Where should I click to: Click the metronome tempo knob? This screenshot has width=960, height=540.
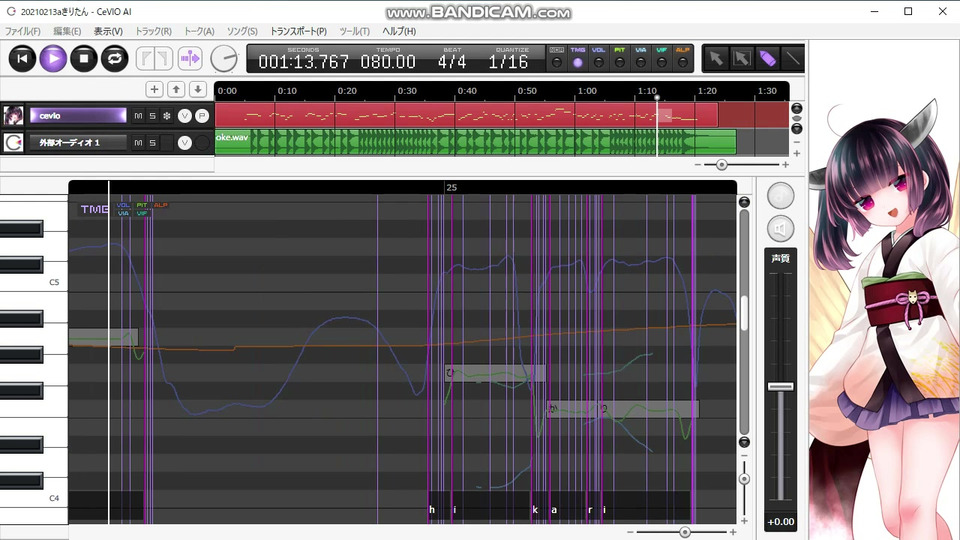click(x=224, y=59)
